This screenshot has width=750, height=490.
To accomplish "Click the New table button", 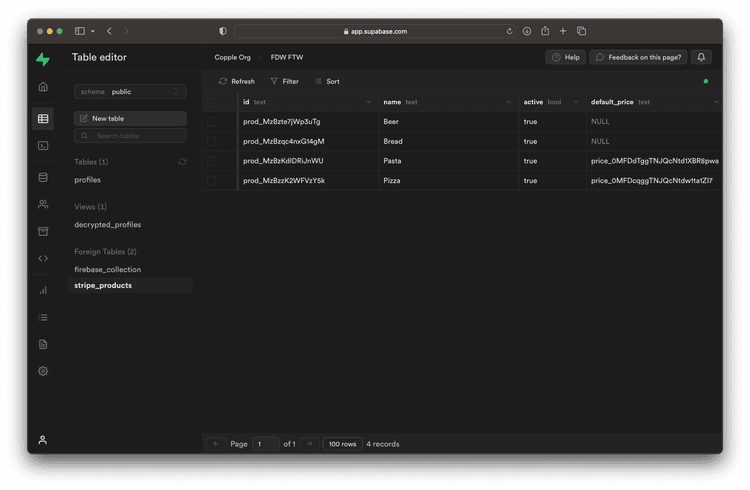I will click(130, 118).
